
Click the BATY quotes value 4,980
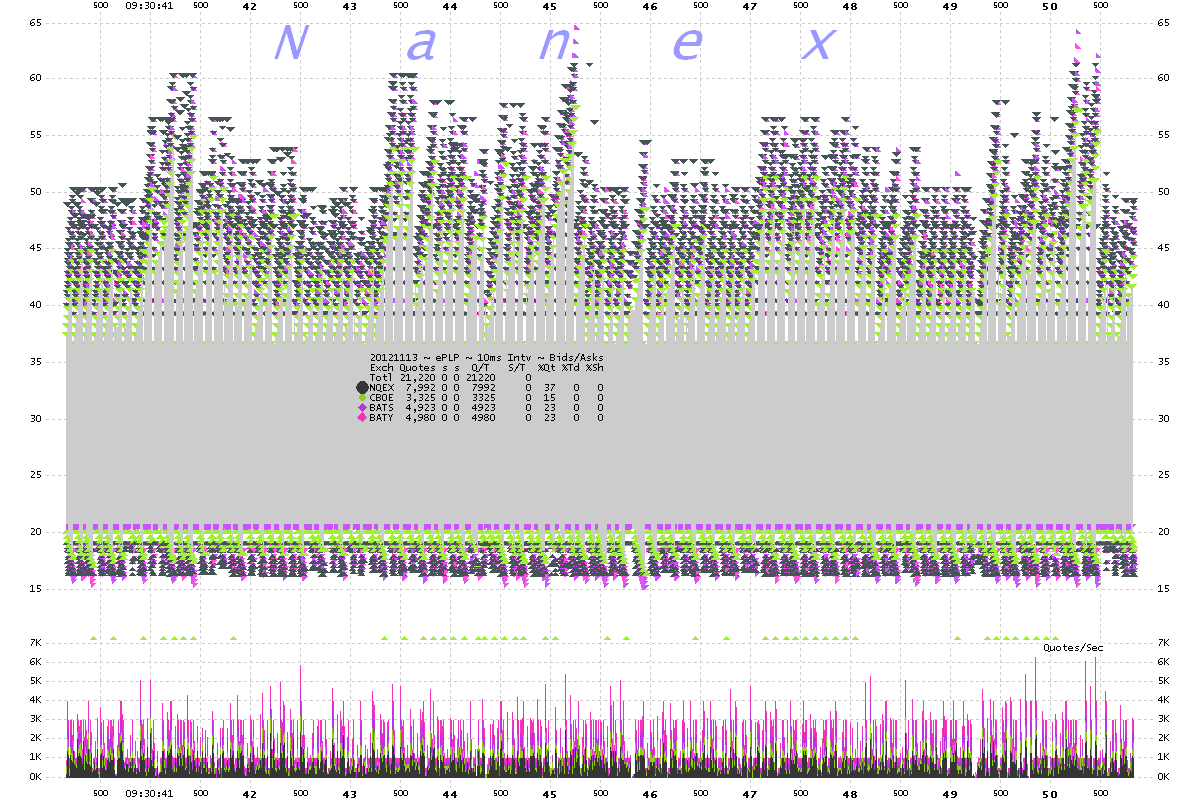tap(421, 417)
